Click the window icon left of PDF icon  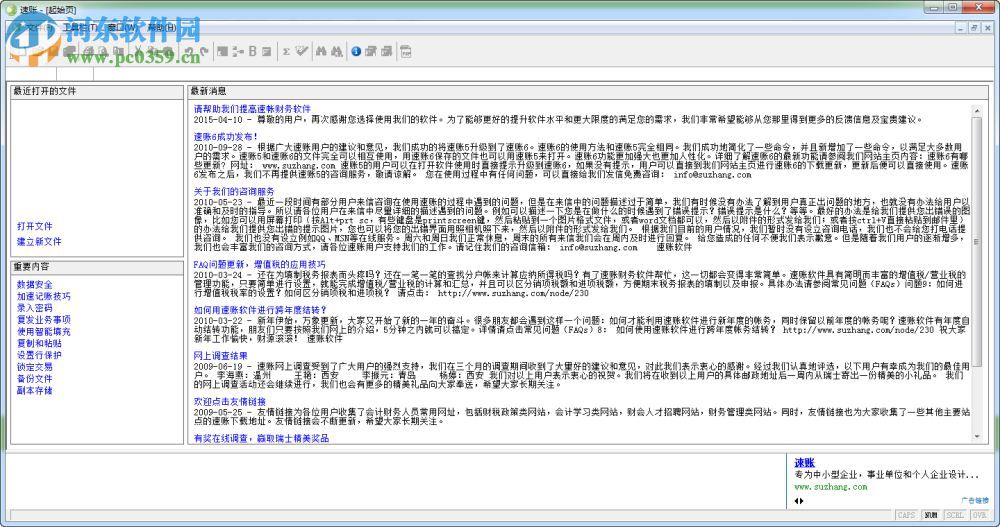pos(386,52)
